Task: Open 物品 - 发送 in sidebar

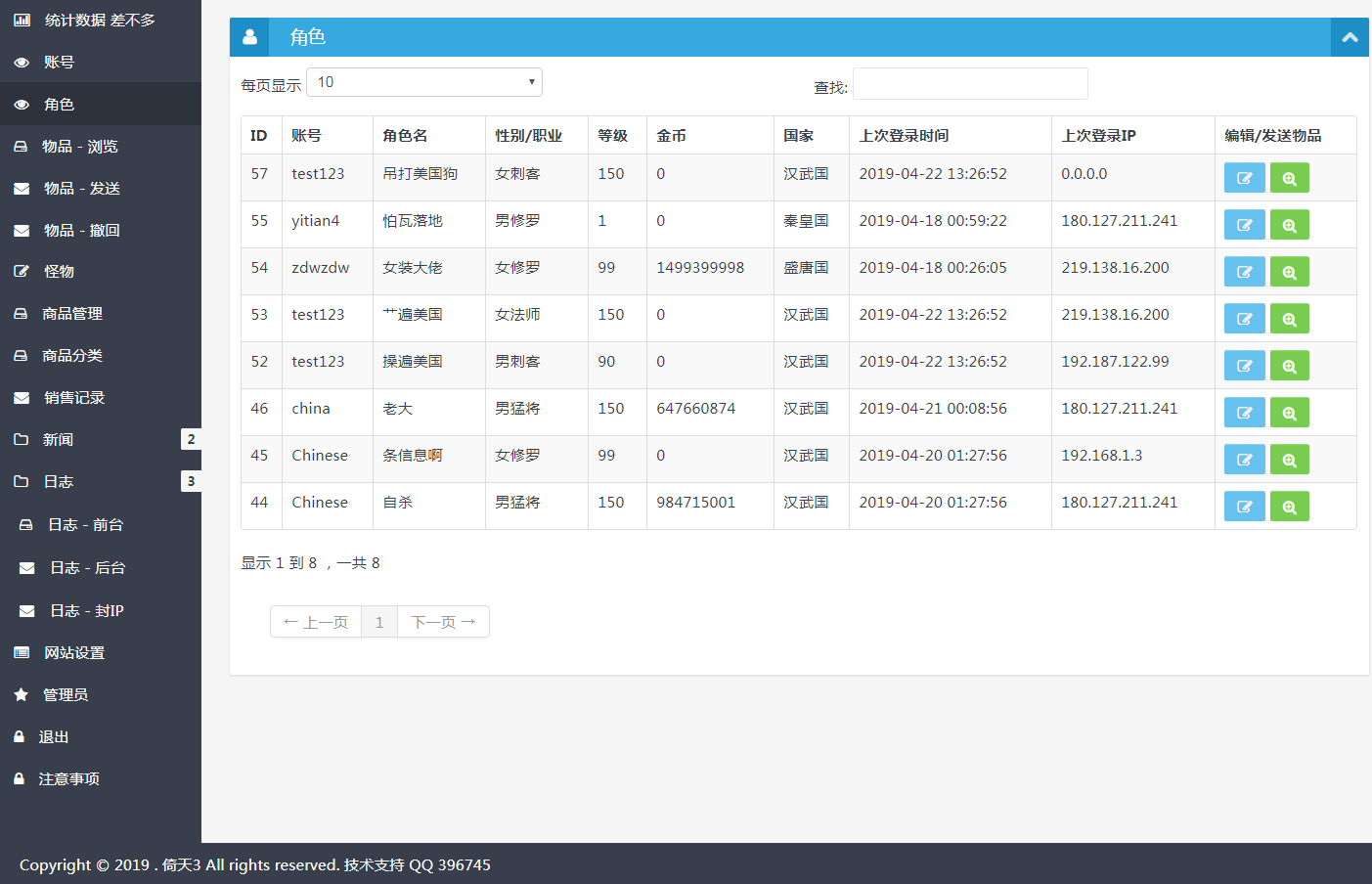Action: 100,189
